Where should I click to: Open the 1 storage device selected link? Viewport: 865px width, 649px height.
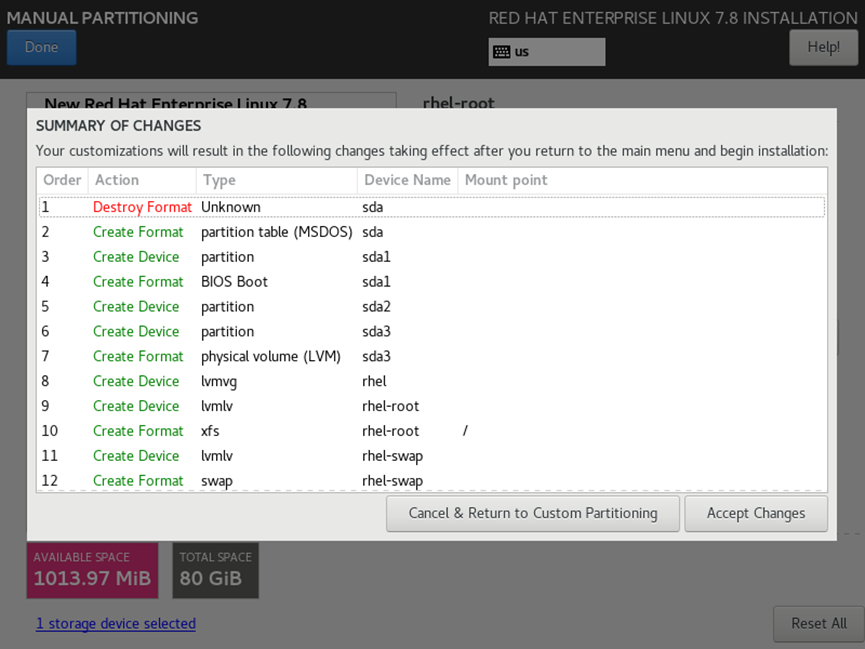tap(116, 624)
